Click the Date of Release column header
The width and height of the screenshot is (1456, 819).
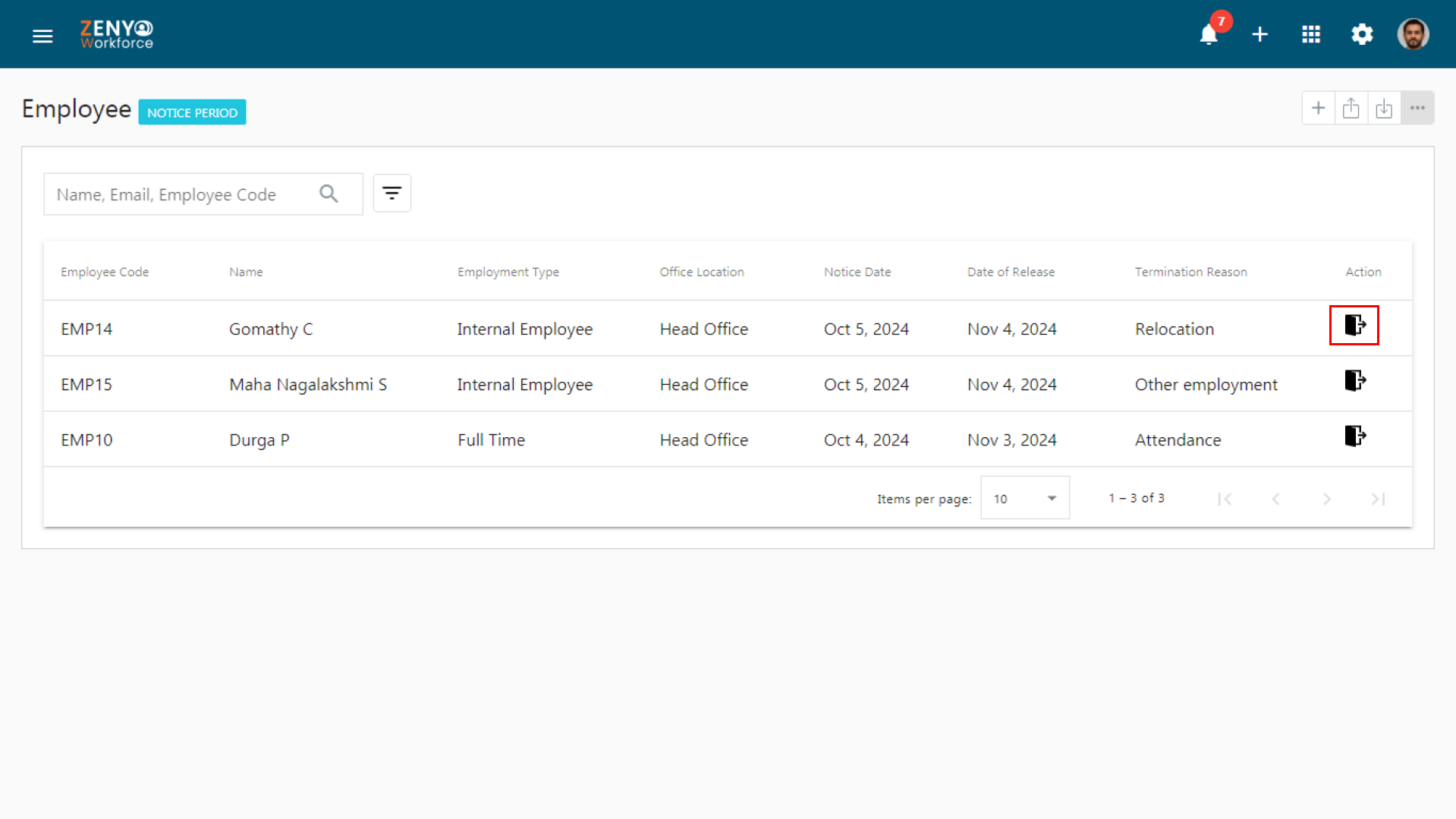click(x=1011, y=272)
